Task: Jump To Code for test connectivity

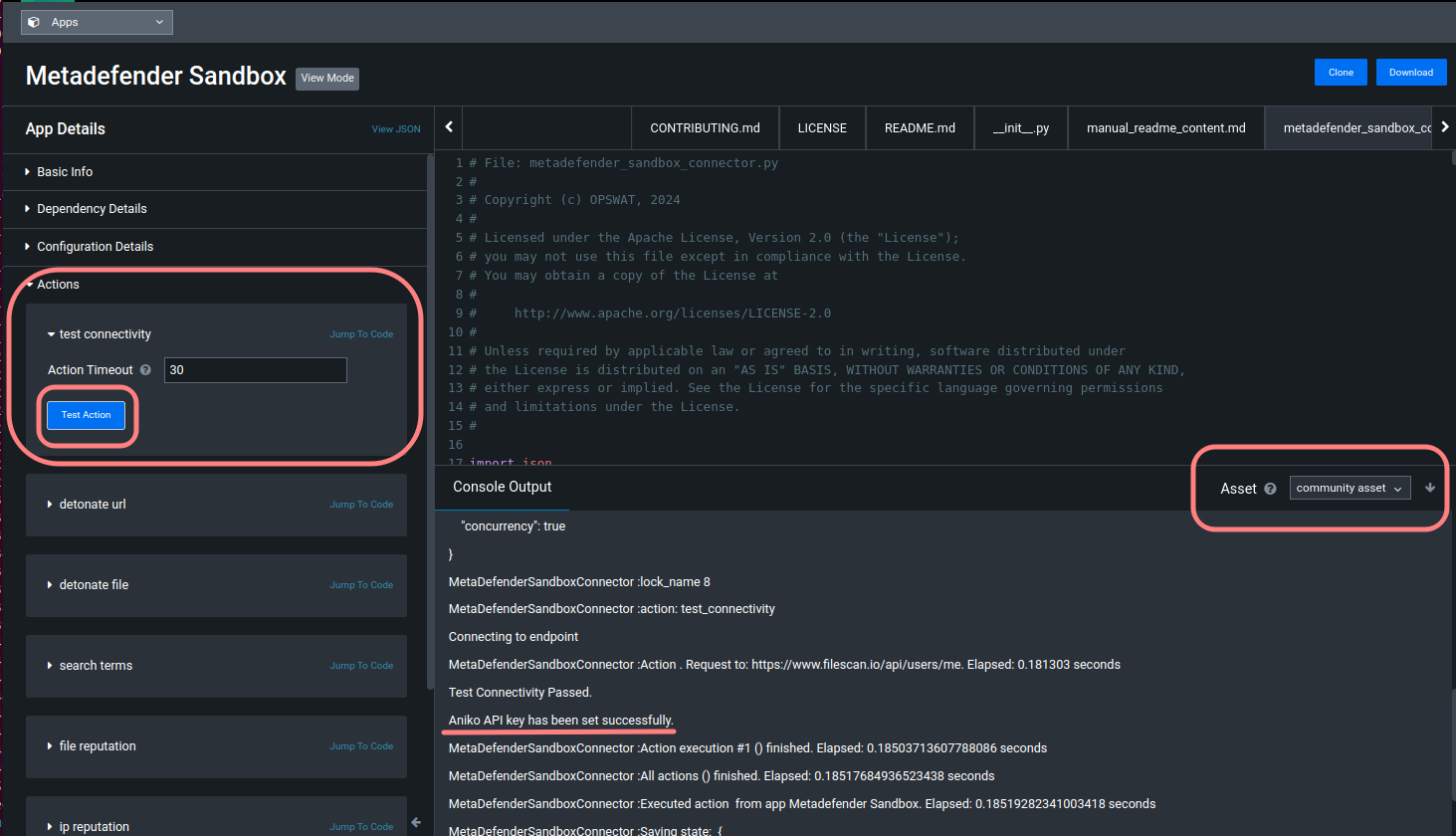Action: point(361,334)
